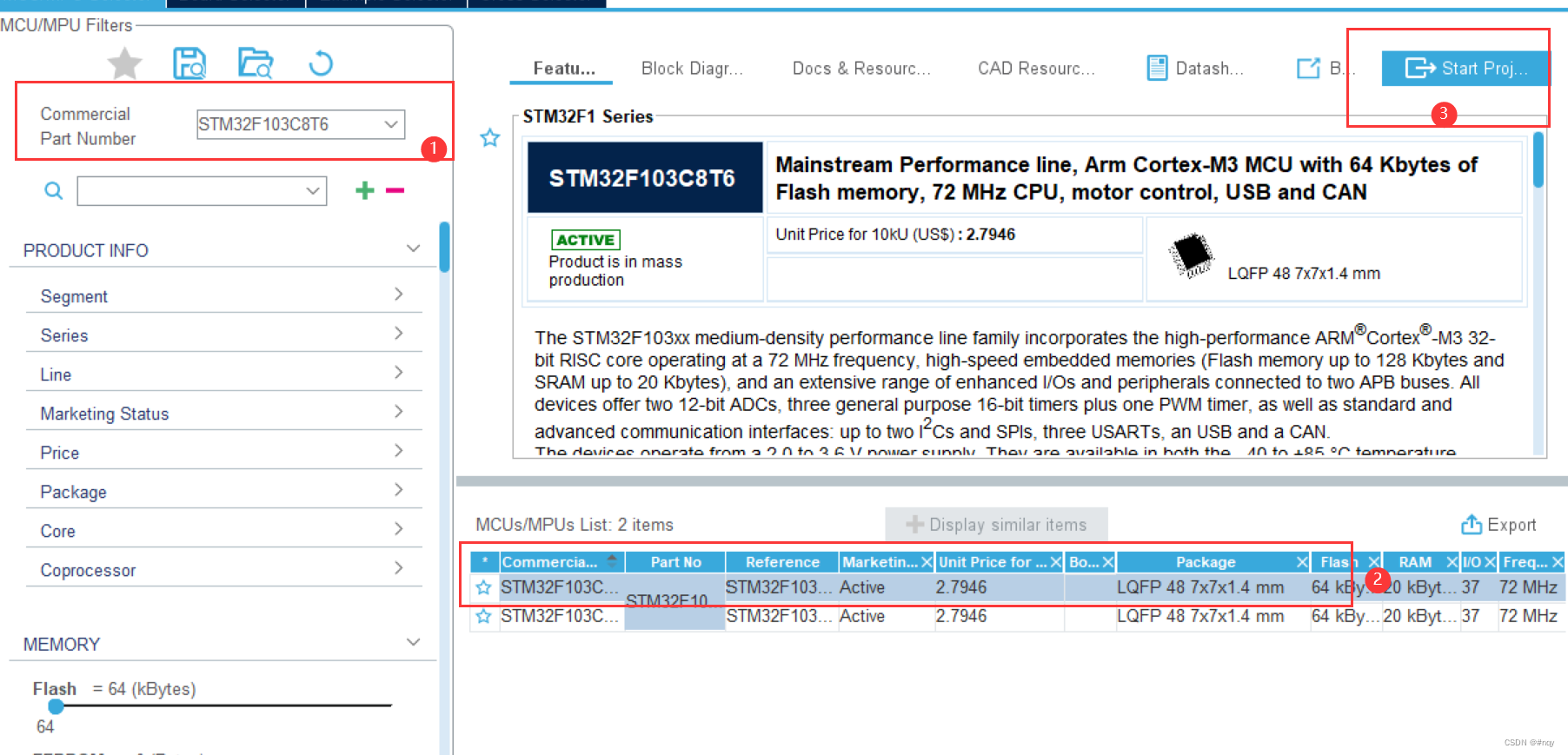The image size is (1568, 755).
Task: Star the first STM32F103C row in the list
Action: point(483,587)
